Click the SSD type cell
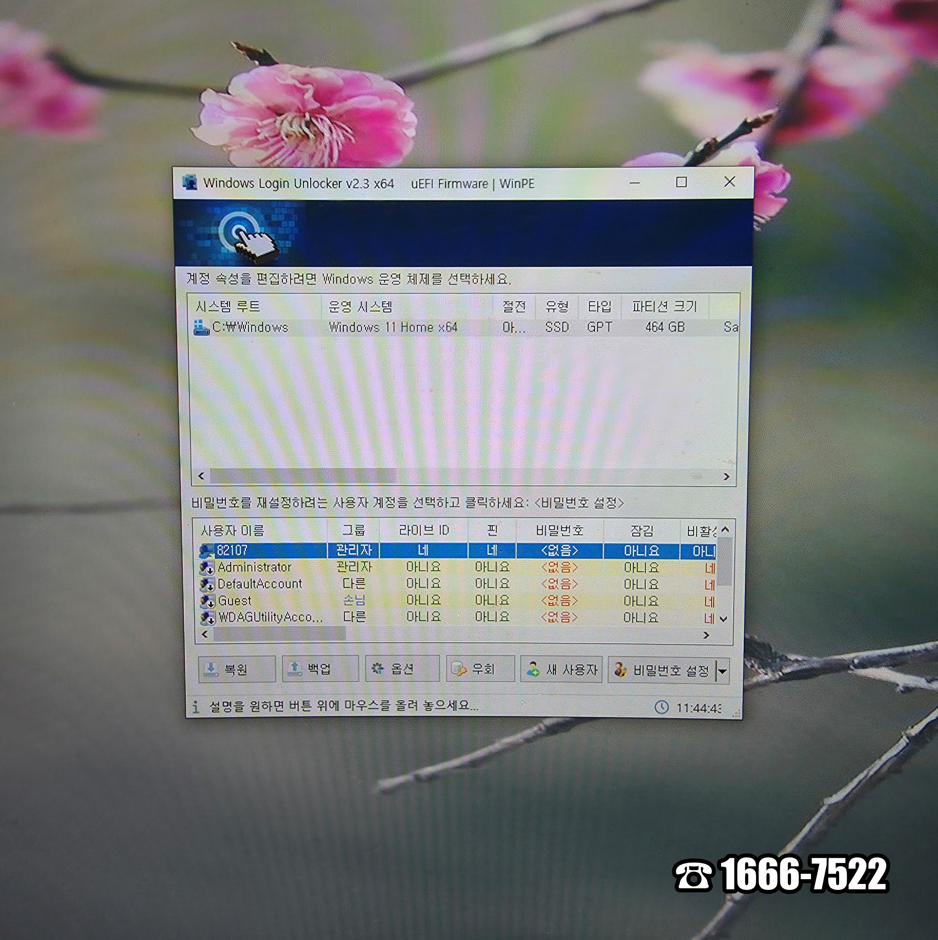 tap(557, 327)
